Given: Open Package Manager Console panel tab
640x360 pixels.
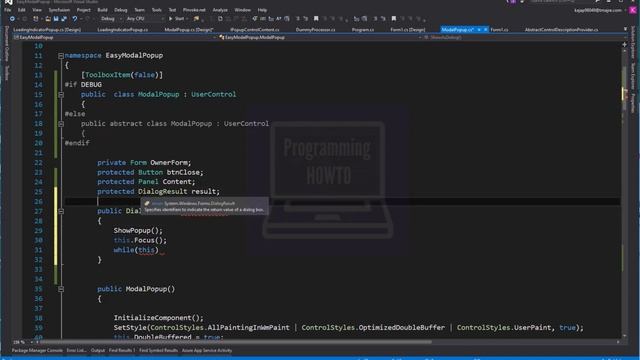Looking at the screenshot, I should tap(37, 350).
